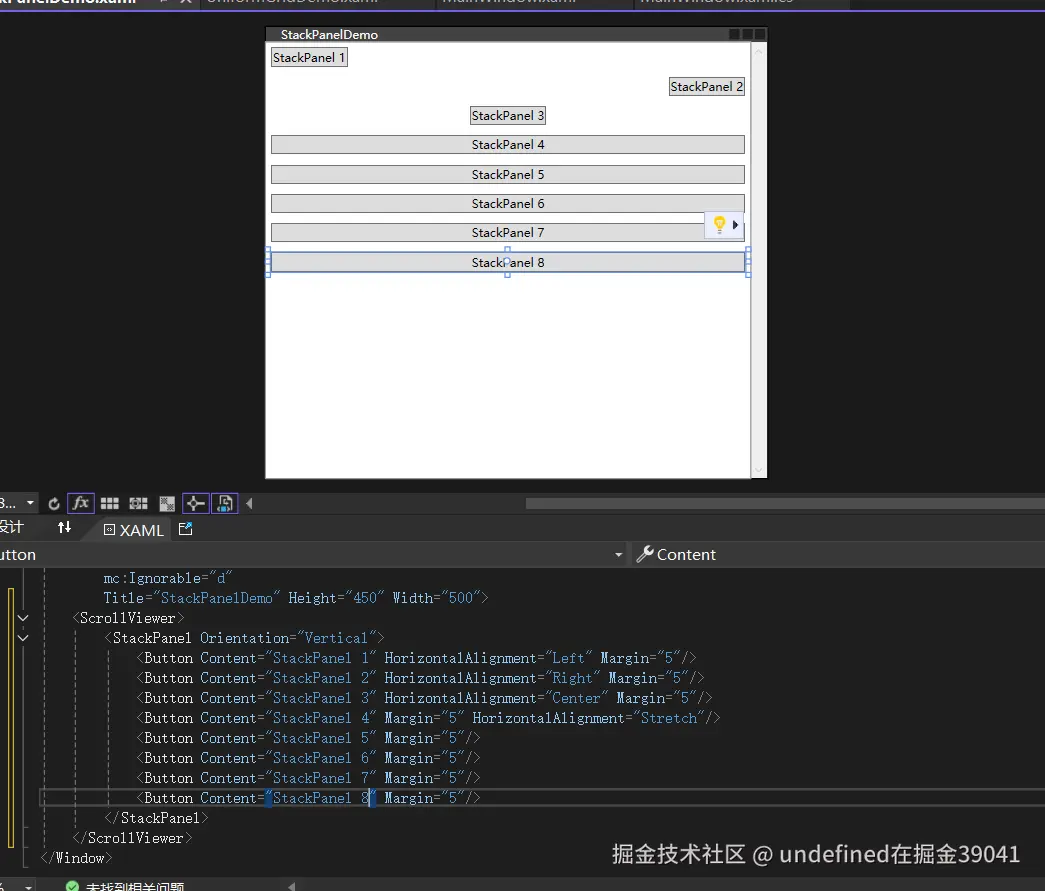Swap panes with the up-down arrows icon
The height and width of the screenshot is (891, 1045).
(64, 528)
